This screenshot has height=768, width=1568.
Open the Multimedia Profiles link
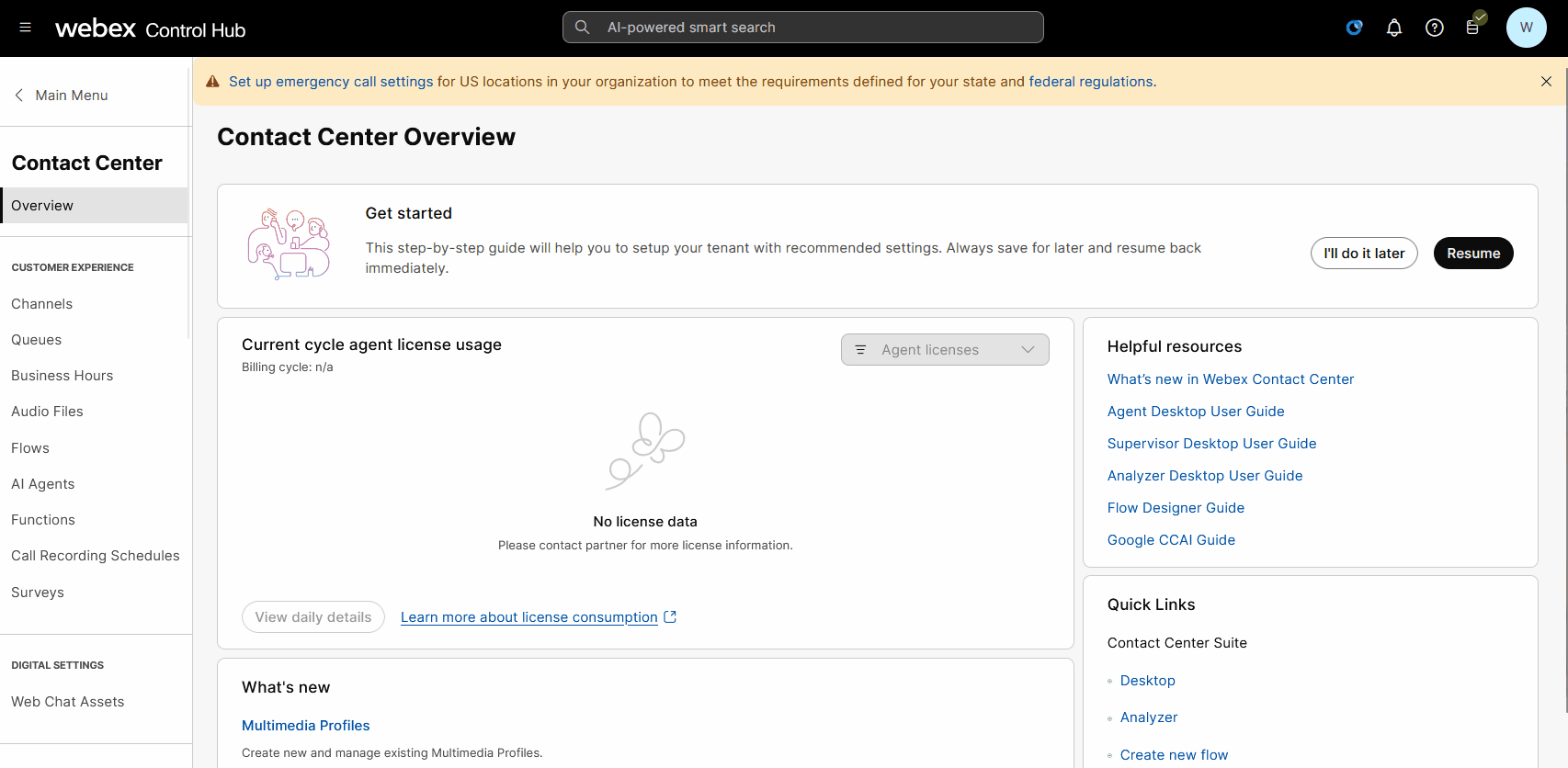(305, 726)
